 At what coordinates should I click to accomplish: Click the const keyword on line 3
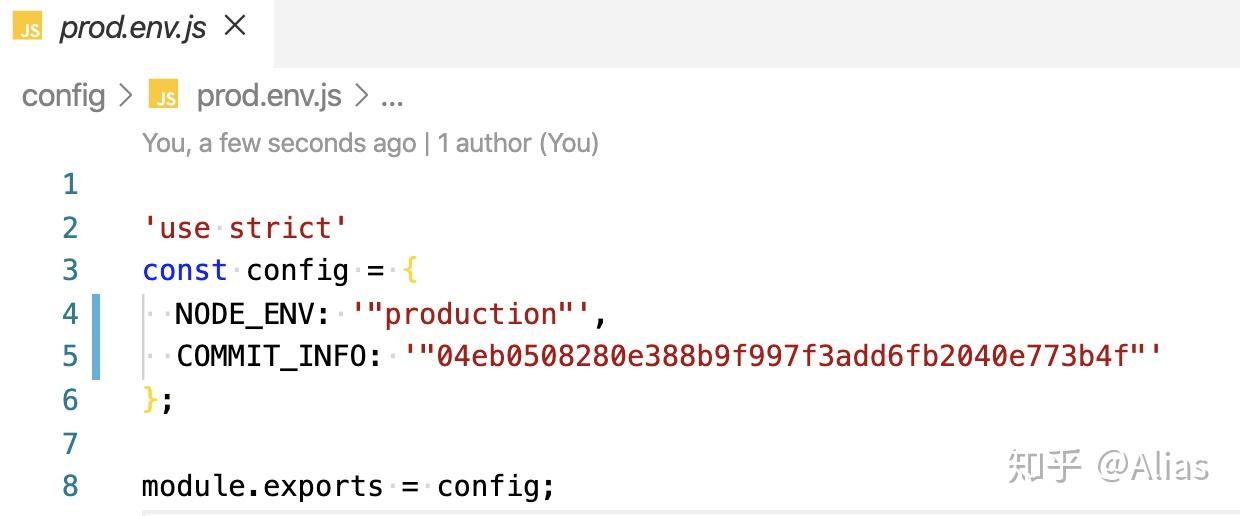185,271
